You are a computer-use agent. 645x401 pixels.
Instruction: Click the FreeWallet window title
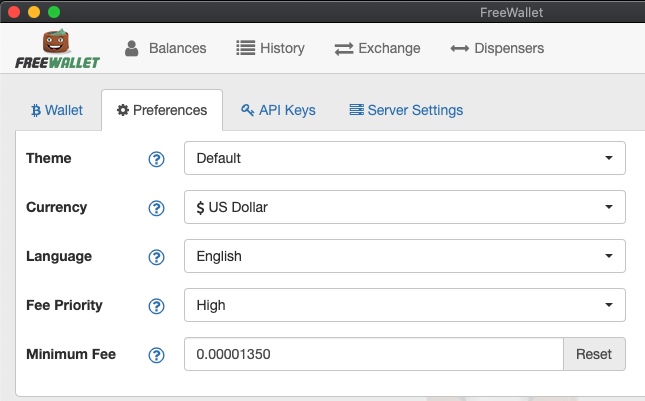[x=511, y=12]
